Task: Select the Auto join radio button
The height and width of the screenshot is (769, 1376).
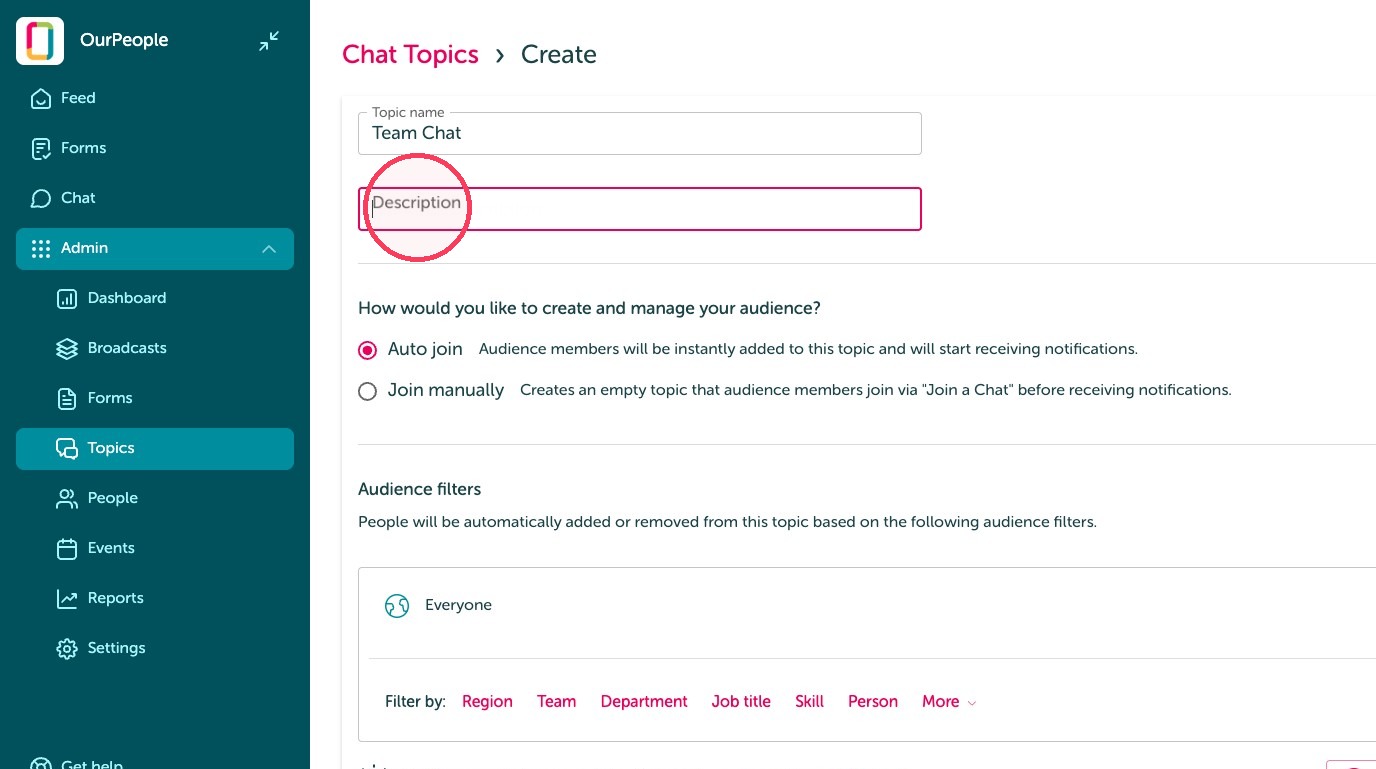Action: pyautogui.click(x=368, y=350)
